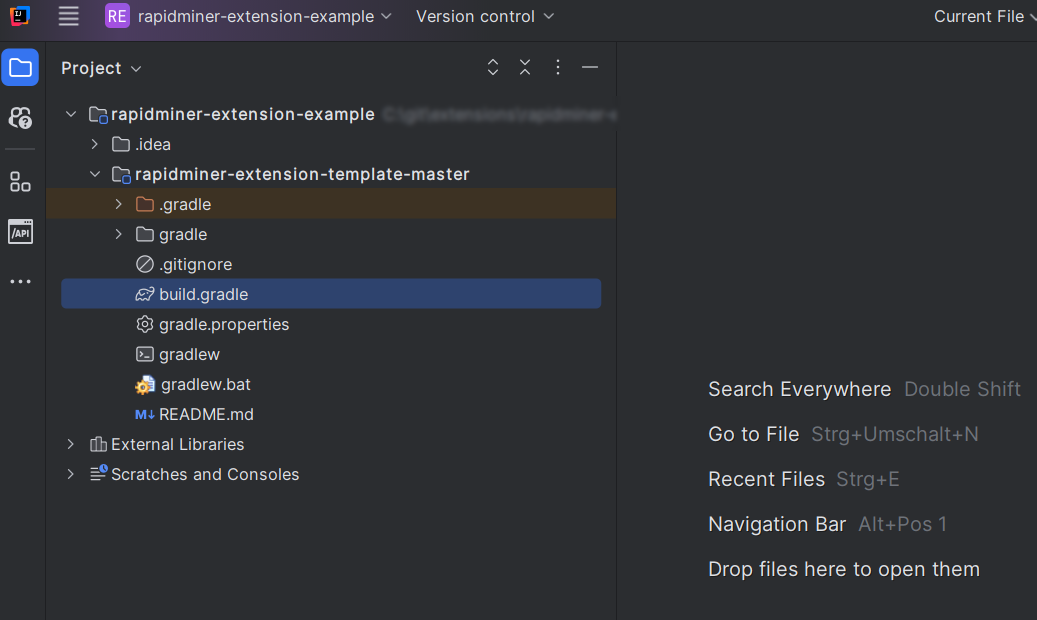Open the Pull Requests sidebar icon
This screenshot has height=620, width=1037.
click(20, 118)
